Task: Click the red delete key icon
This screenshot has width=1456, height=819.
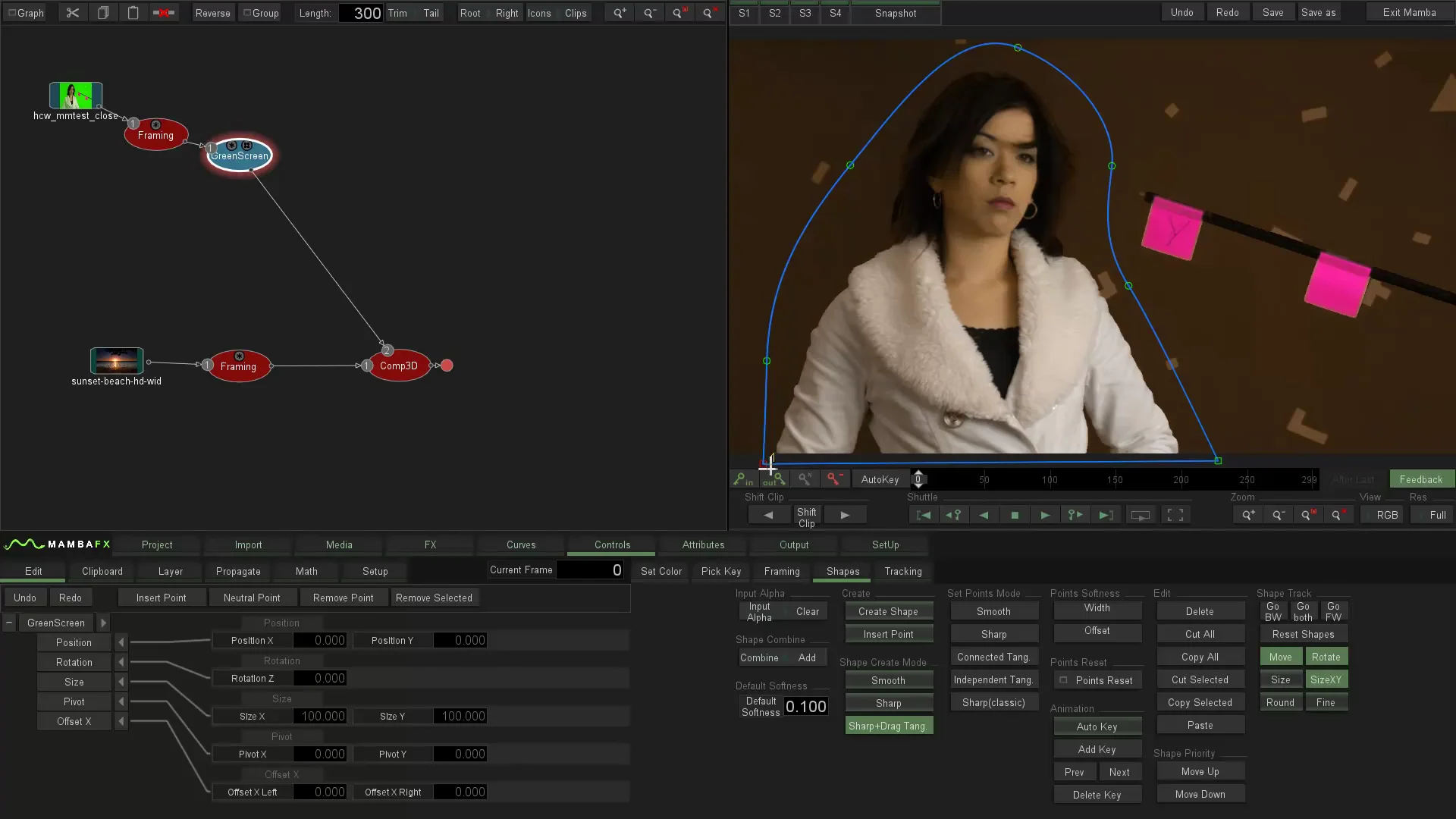Action: pos(835,479)
